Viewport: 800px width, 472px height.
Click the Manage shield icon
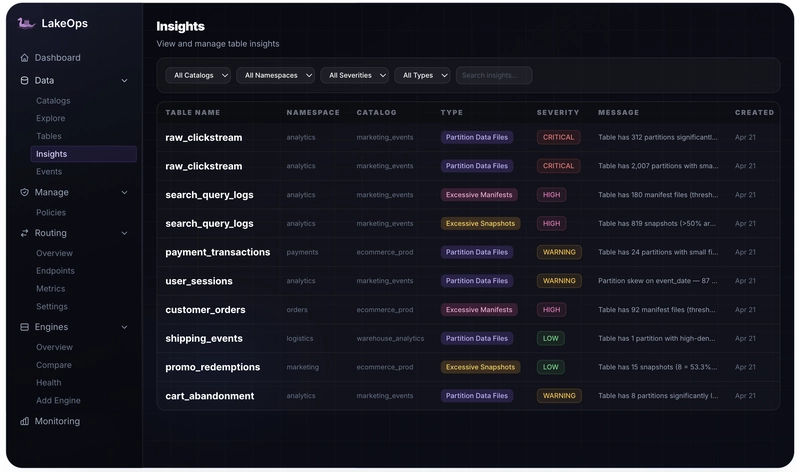(x=24, y=192)
